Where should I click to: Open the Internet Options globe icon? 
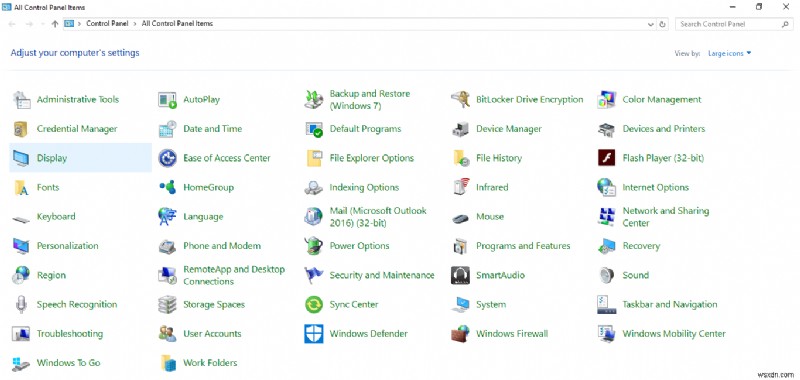(x=607, y=187)
